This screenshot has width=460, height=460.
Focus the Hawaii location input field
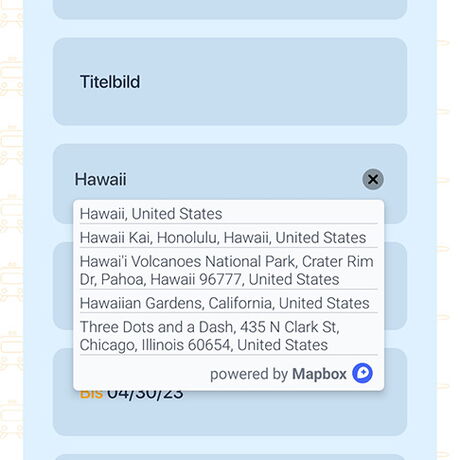tap(215, 180)
